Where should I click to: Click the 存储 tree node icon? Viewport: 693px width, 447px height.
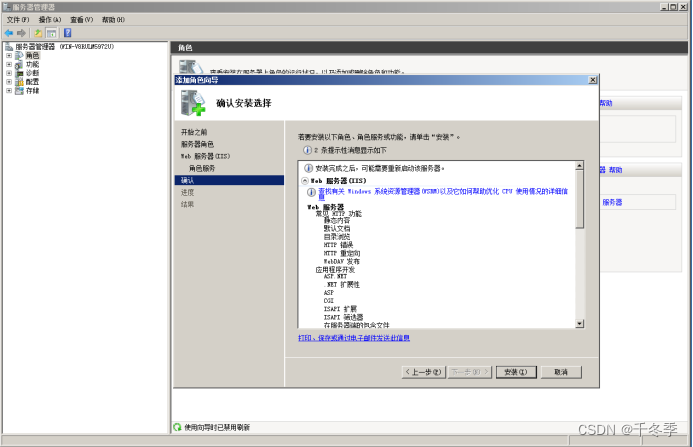point(19,91)
